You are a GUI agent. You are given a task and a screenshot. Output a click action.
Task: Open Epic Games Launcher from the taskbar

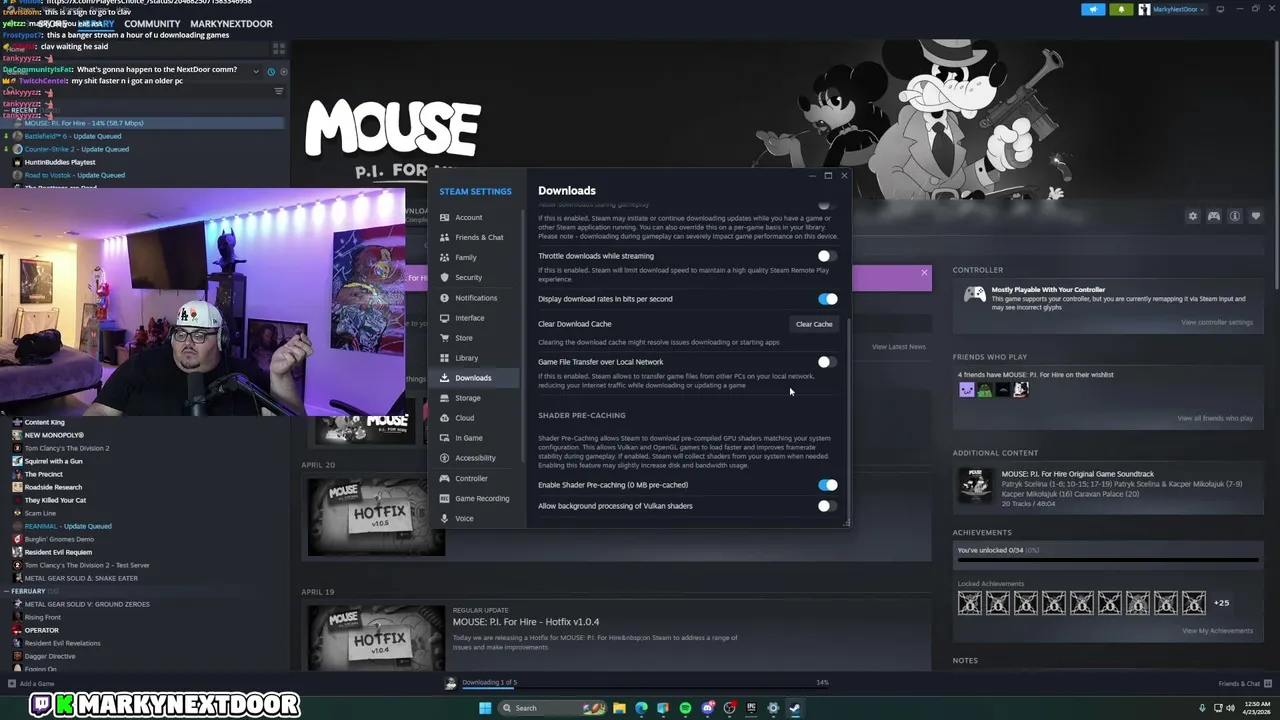751,708
